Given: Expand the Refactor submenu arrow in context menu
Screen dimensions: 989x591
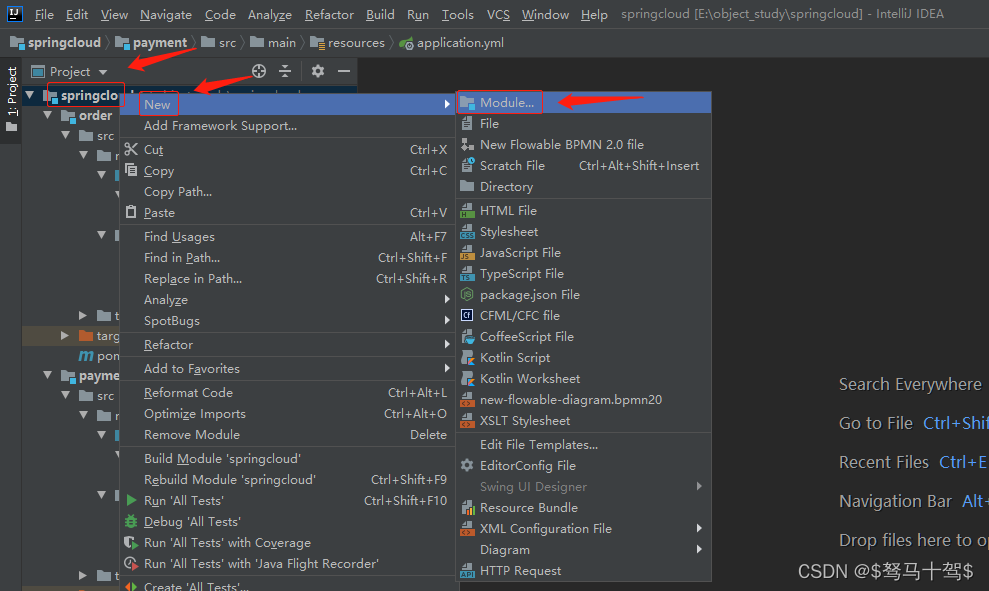Looking at the screenshot, I should click(447, 344).
